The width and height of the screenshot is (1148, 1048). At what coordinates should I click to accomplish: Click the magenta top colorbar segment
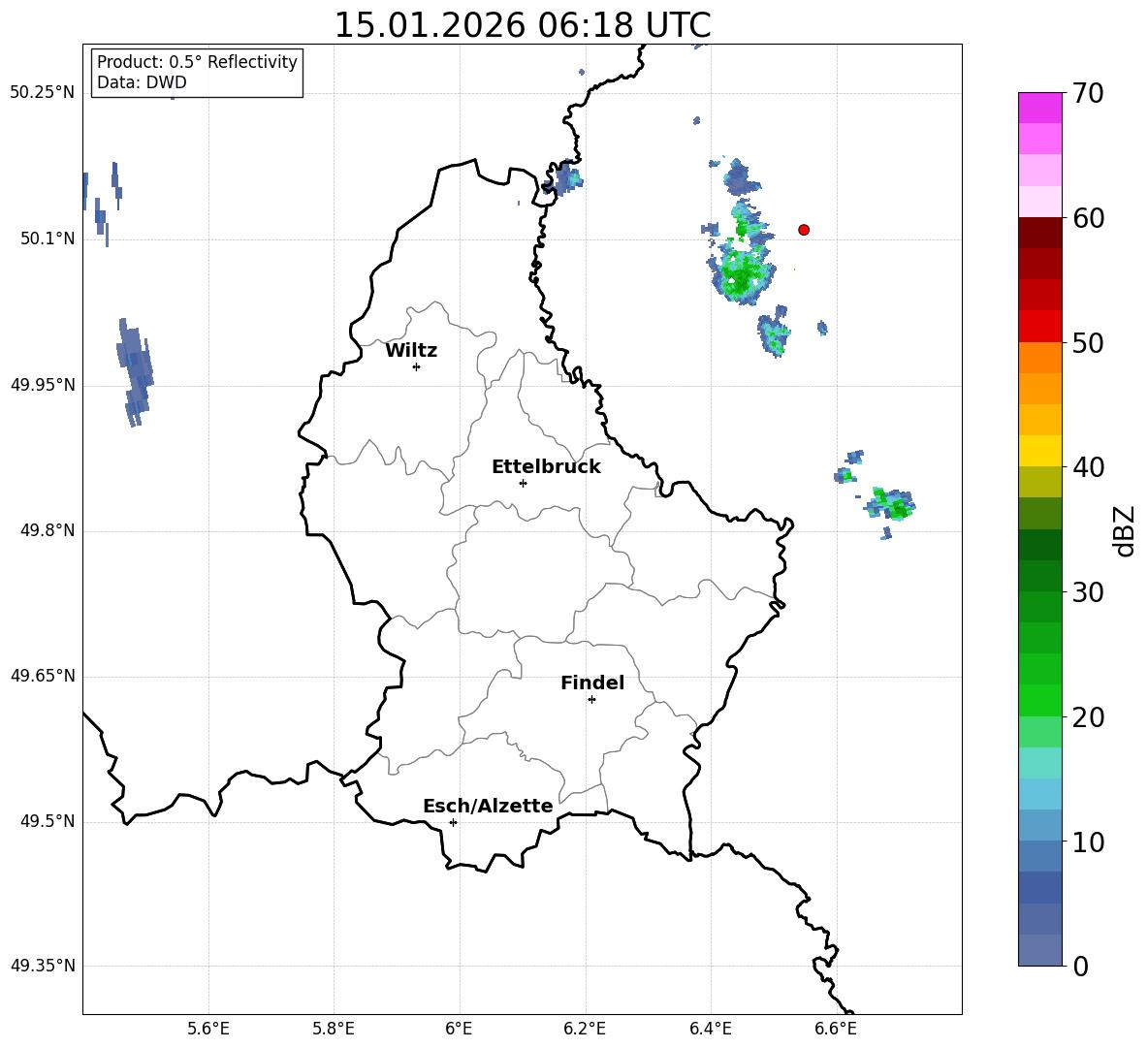tap(1039, 108)
